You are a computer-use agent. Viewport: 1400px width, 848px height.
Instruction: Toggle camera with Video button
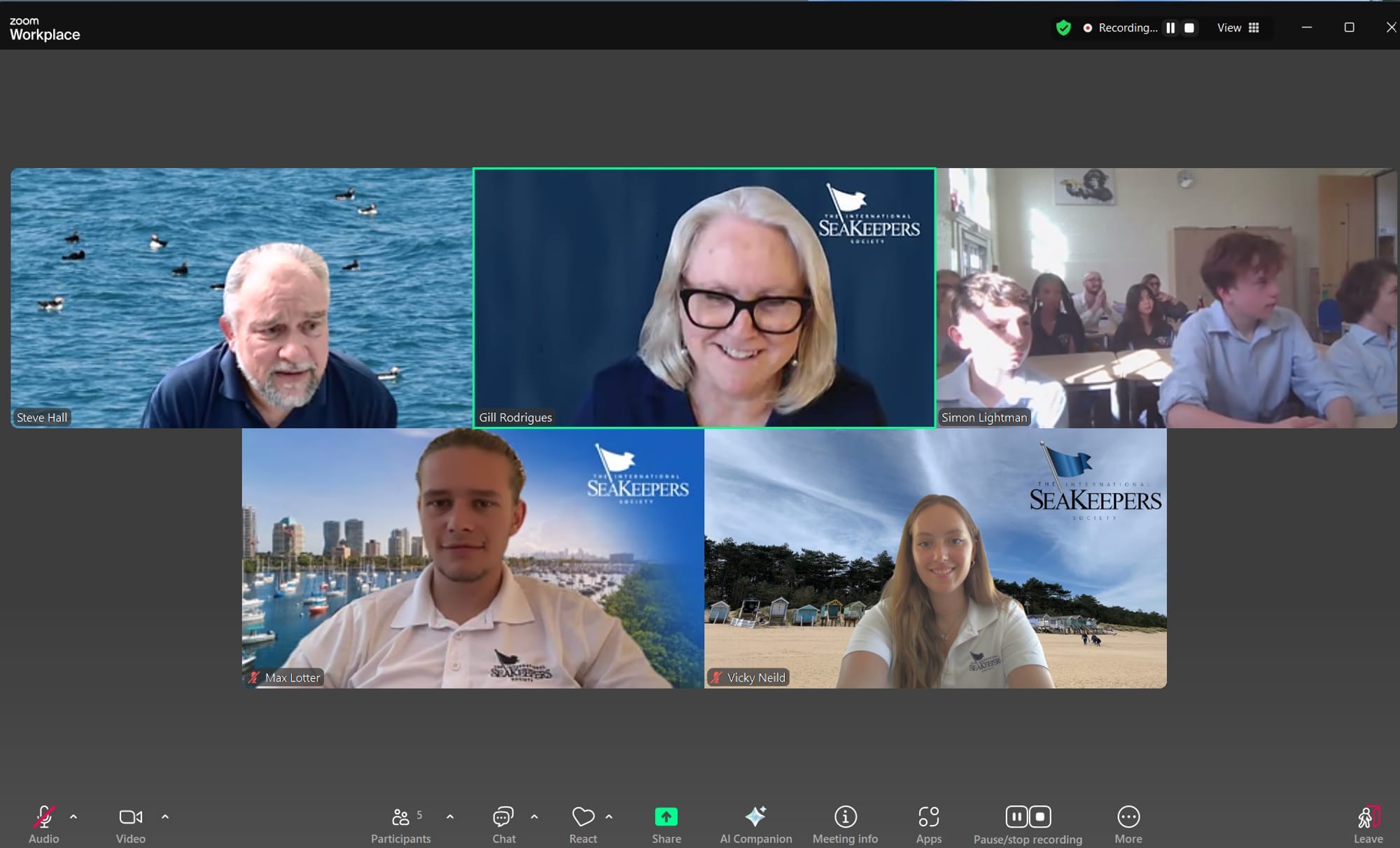(x=131, y=824)
